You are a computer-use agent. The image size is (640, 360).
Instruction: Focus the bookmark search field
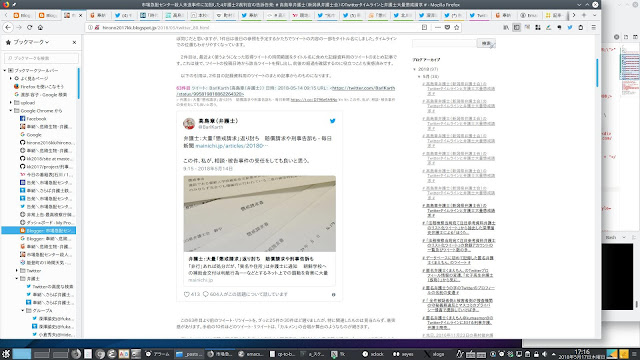coord(41,58)
